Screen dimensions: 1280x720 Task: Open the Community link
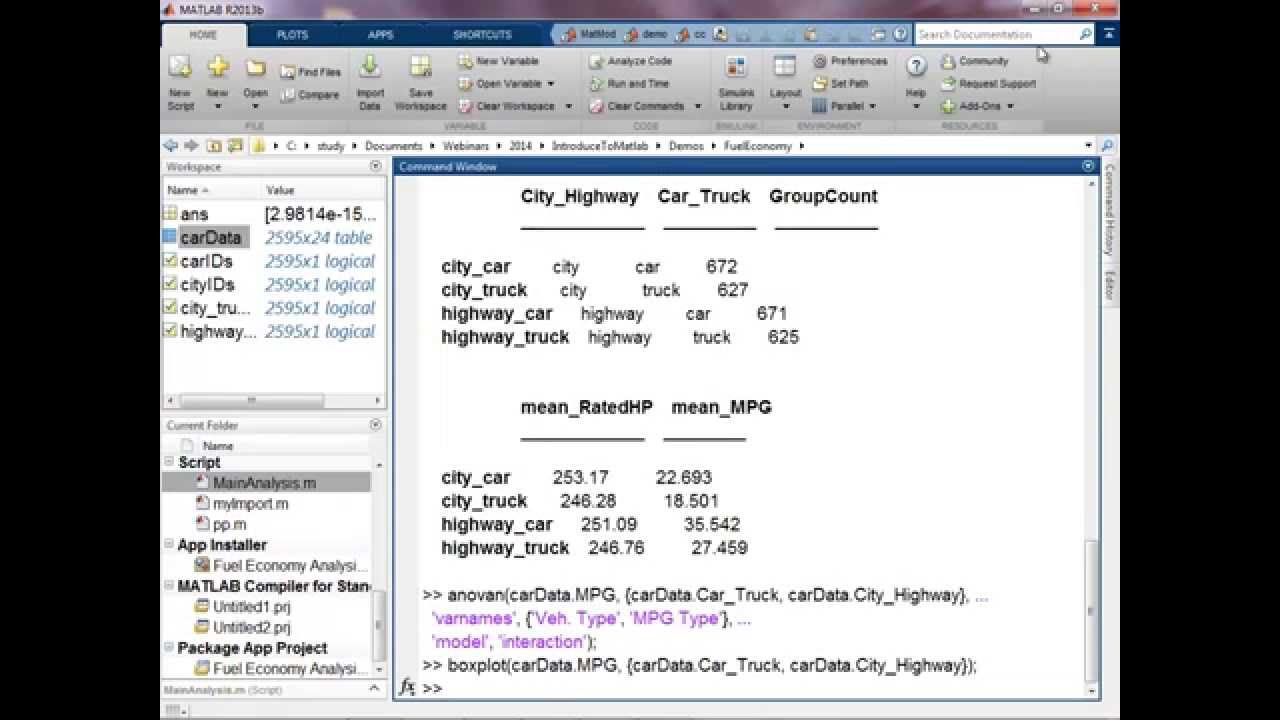(974, 61)
